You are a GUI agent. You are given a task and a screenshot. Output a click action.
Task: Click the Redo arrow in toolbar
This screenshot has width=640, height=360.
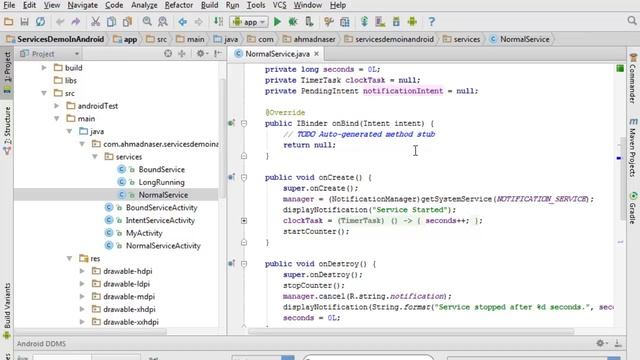(76, 22)
